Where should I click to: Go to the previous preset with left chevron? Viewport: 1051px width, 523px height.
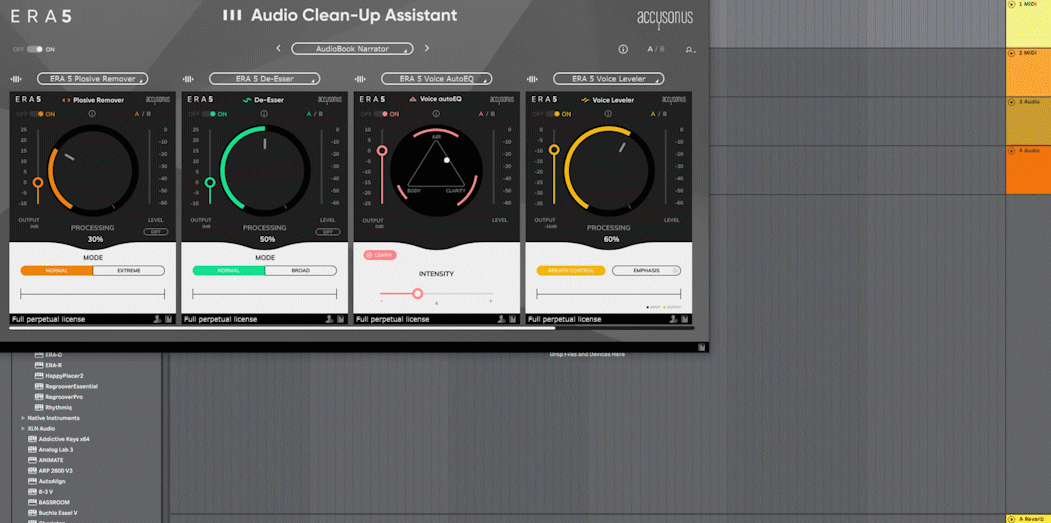point(279,48)
